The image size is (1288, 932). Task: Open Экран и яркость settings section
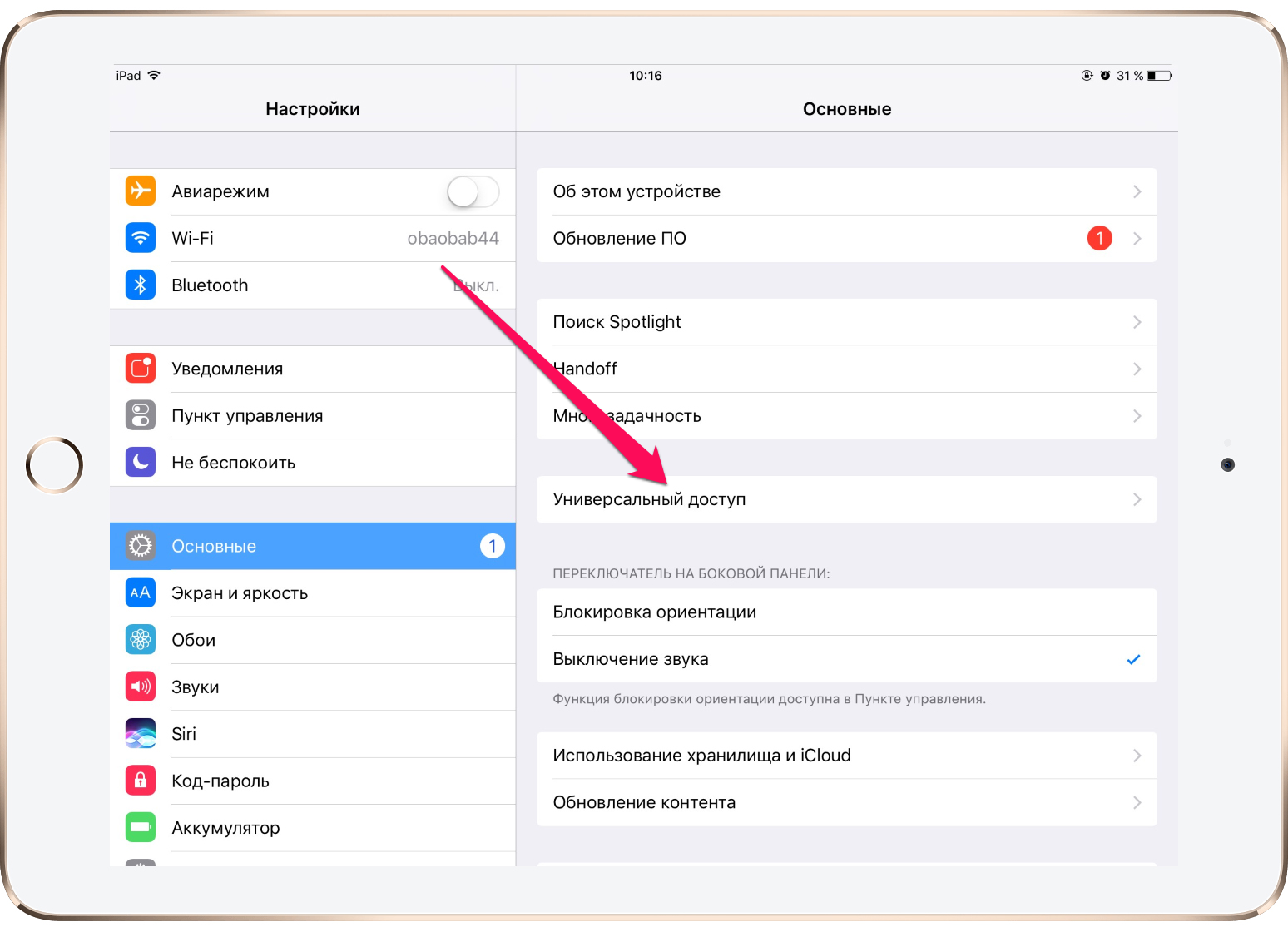click(x=240, y=593)
